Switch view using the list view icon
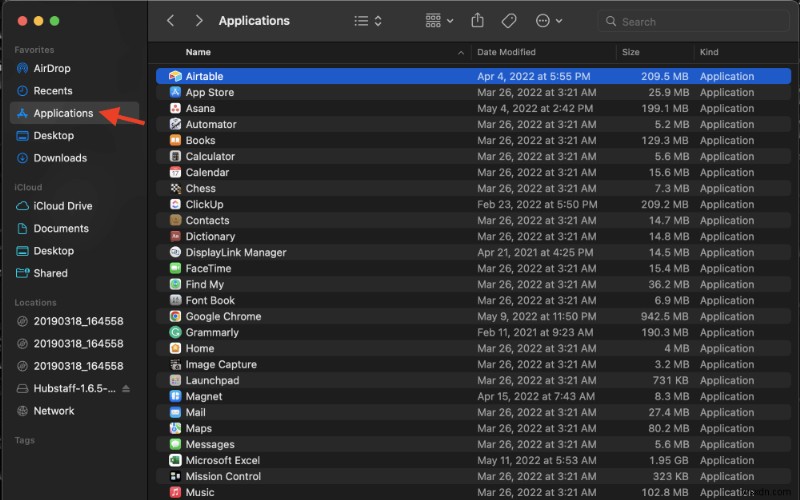 click(x=361, y=21)
